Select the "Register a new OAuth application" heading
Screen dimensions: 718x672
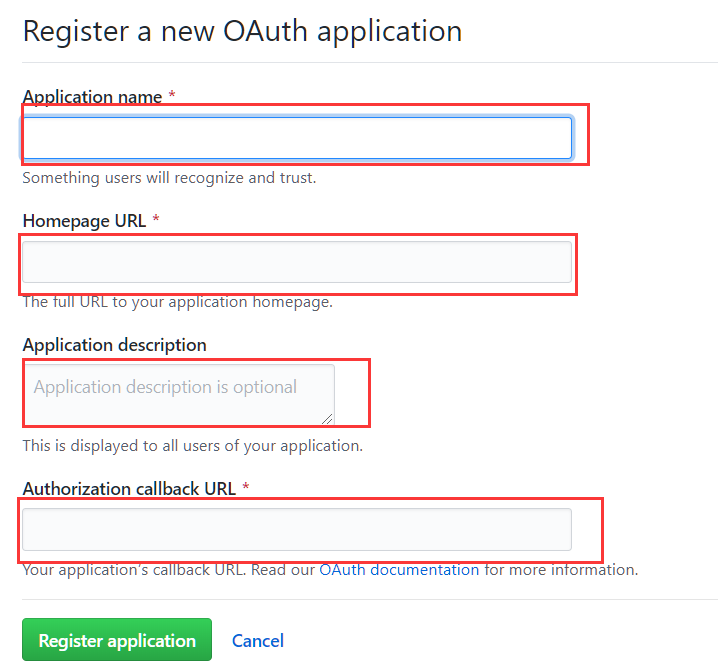(242, 31)
